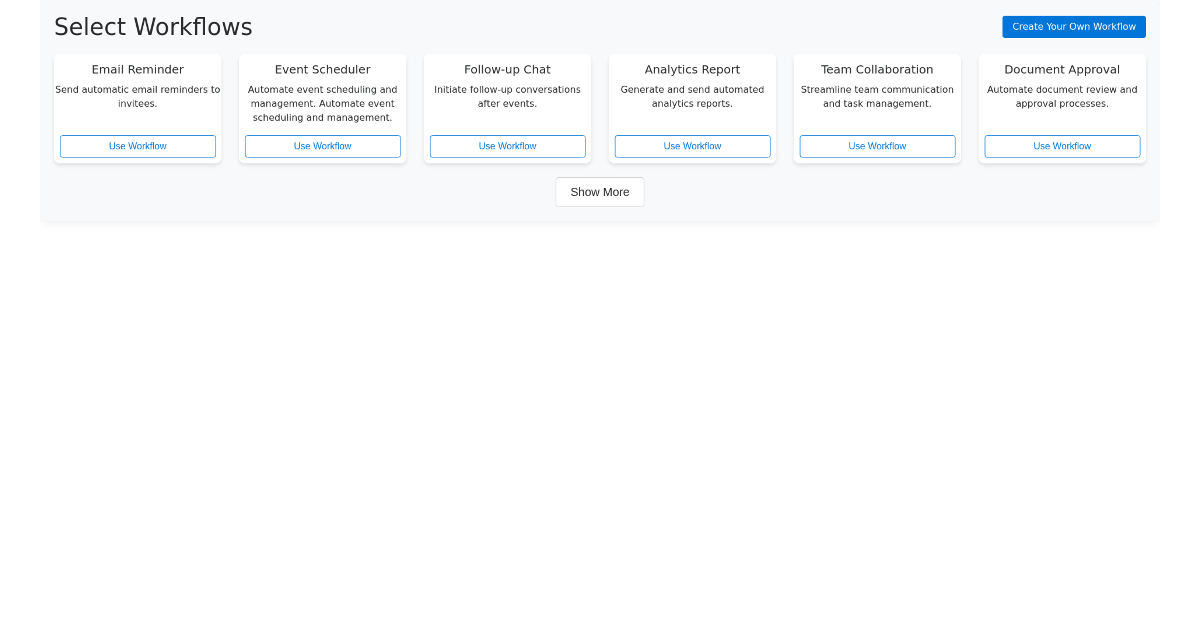Viewport: 1200px width, 630px height.
Task: Use the Email Reminder workflow
Action: click(x=137, y=146)
